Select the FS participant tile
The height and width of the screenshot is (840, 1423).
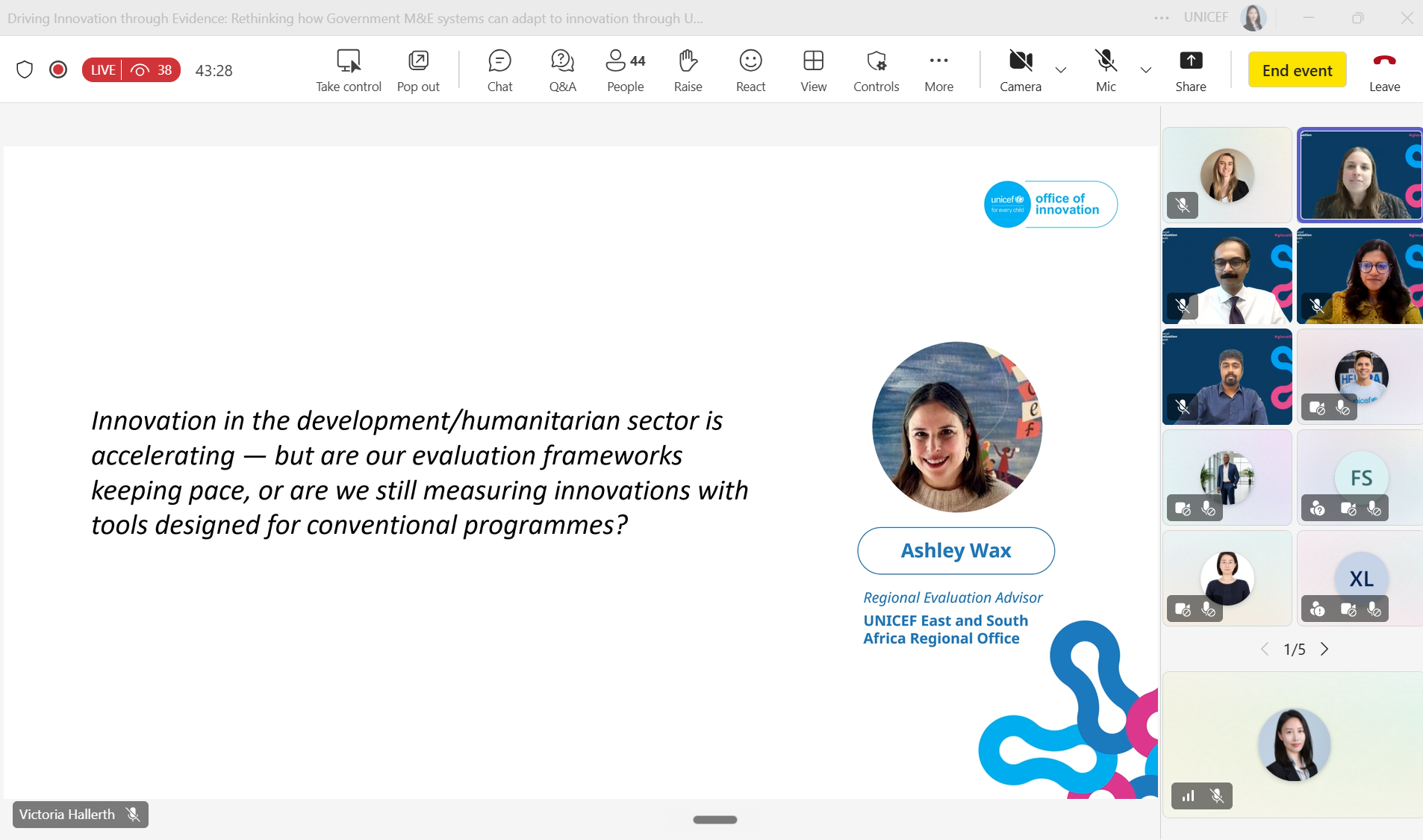pyautogui.click(x=1360, y=477)
